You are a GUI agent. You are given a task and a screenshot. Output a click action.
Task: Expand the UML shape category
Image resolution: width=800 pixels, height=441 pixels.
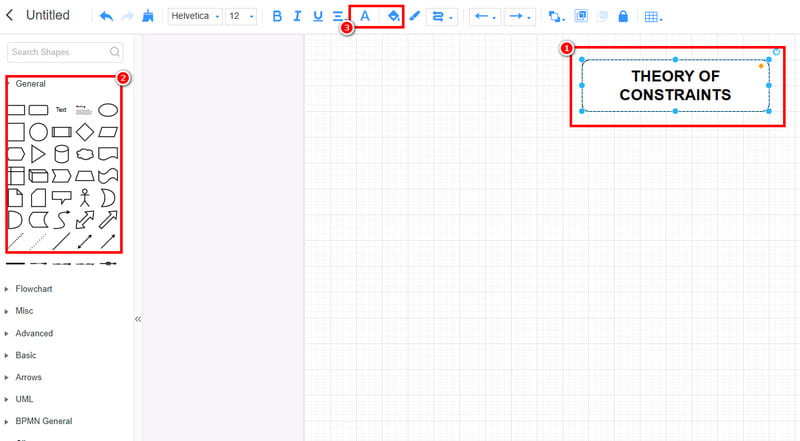click(x=24, y=399)
